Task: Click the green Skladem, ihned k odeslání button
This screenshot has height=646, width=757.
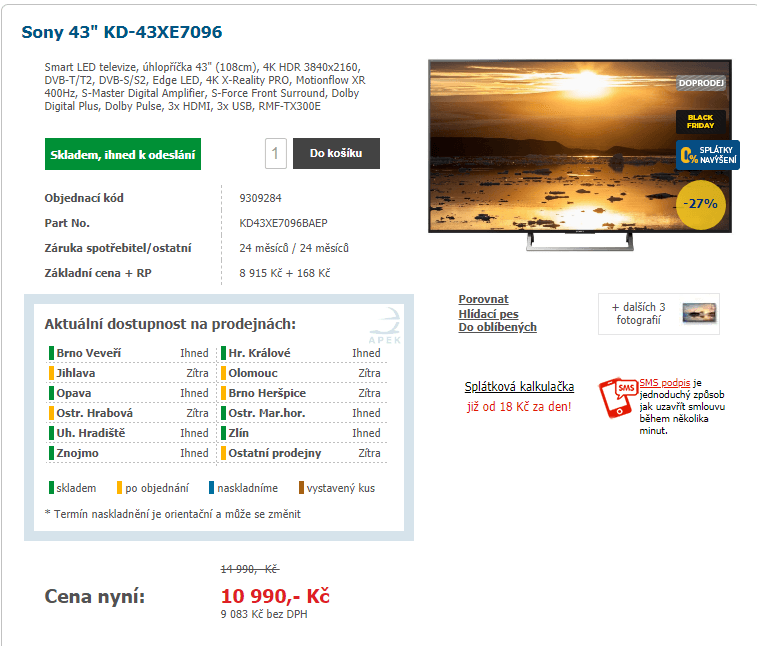Action: (123, 154)
